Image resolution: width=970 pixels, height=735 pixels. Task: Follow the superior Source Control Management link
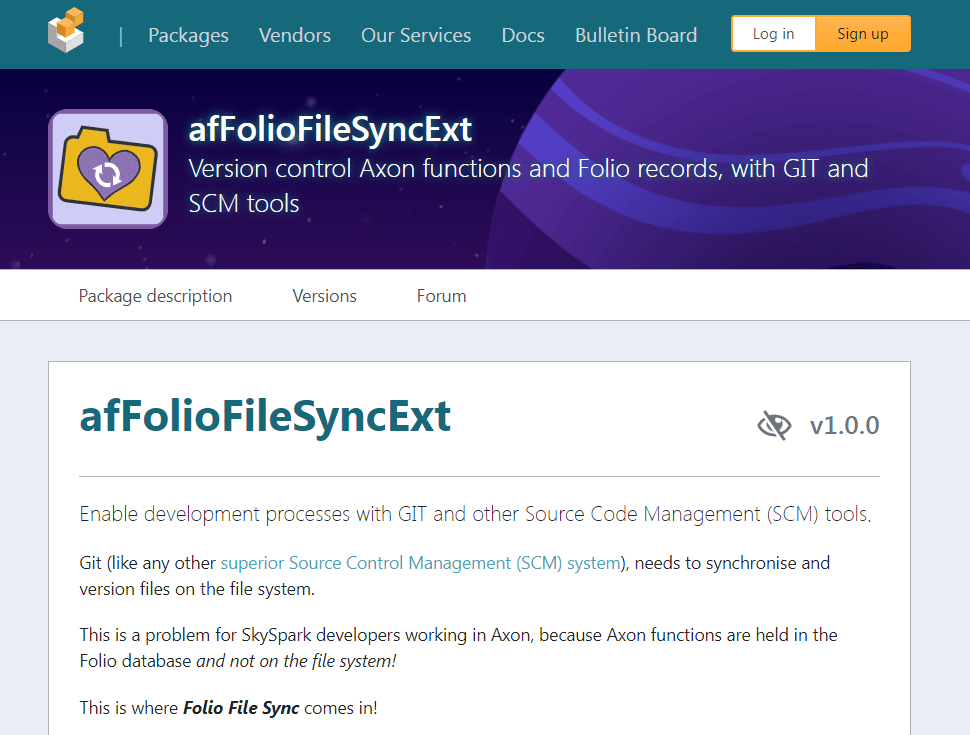point(421,563)
